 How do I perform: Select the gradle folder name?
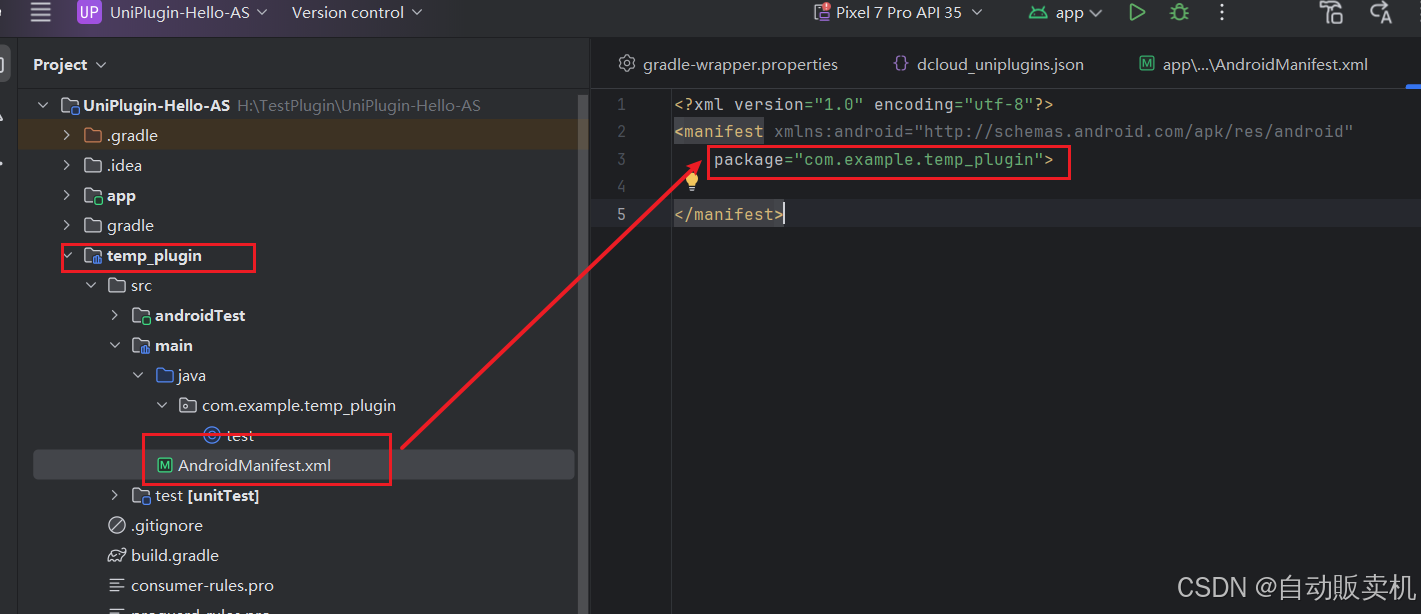click(x=130, y=225)
